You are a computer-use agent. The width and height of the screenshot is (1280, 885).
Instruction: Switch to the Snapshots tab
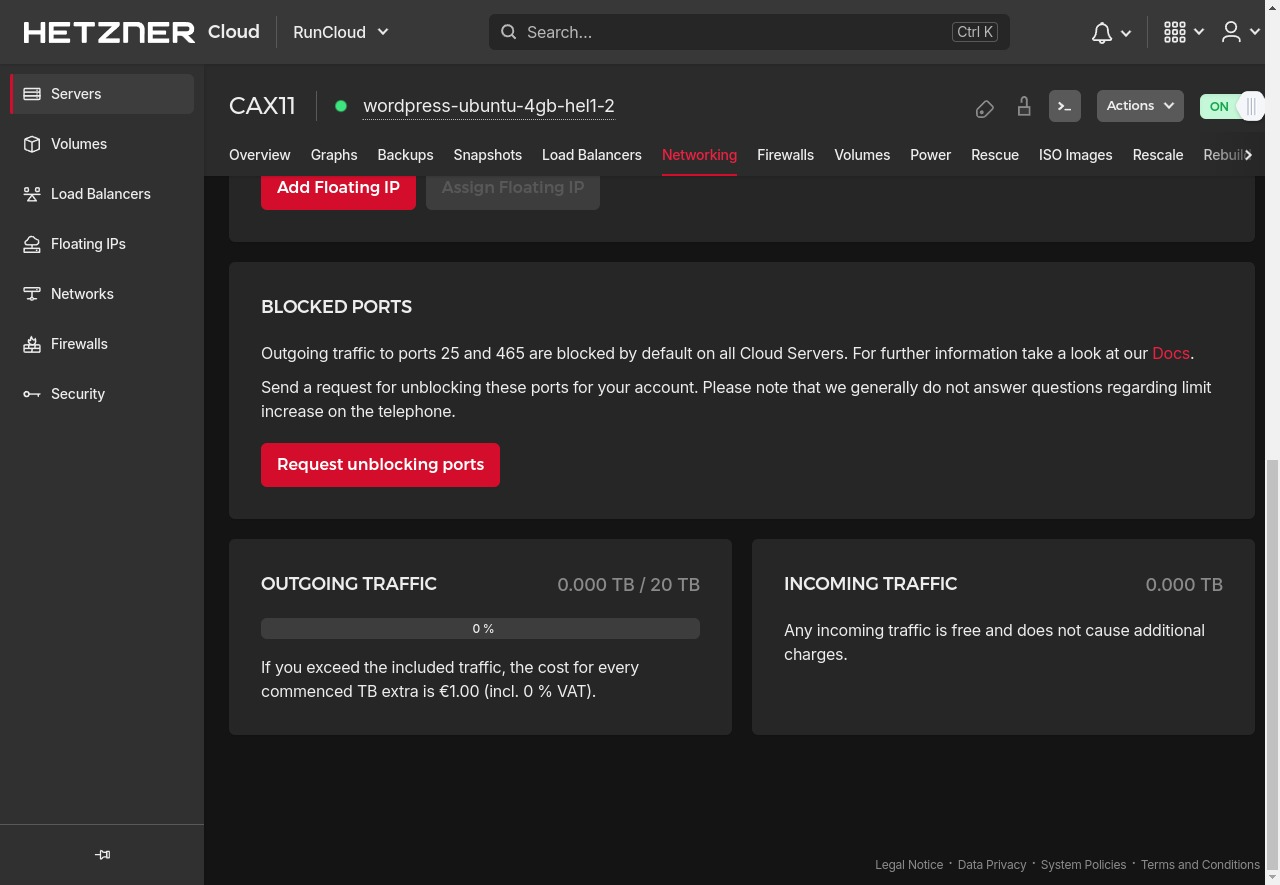(x=488, y=155)
